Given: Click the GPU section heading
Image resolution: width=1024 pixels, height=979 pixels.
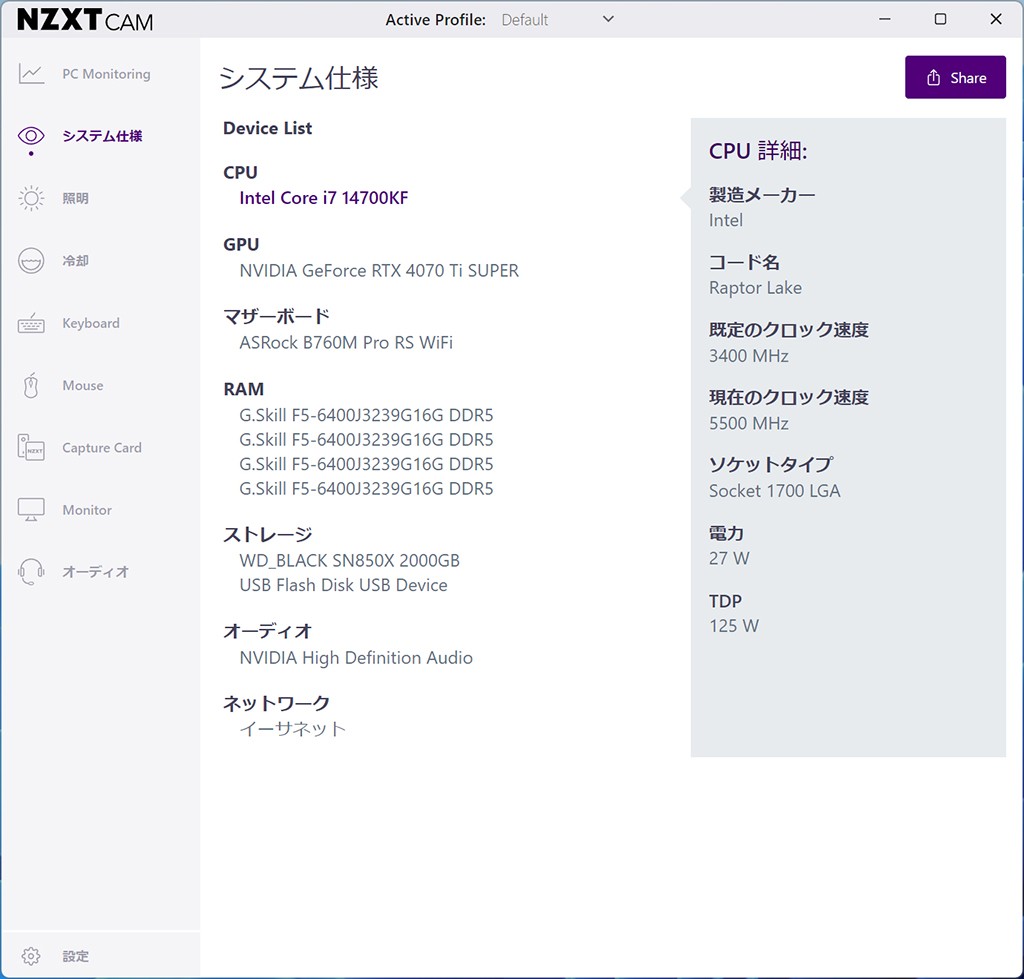Looking at the screenshot, I should 241,244.
